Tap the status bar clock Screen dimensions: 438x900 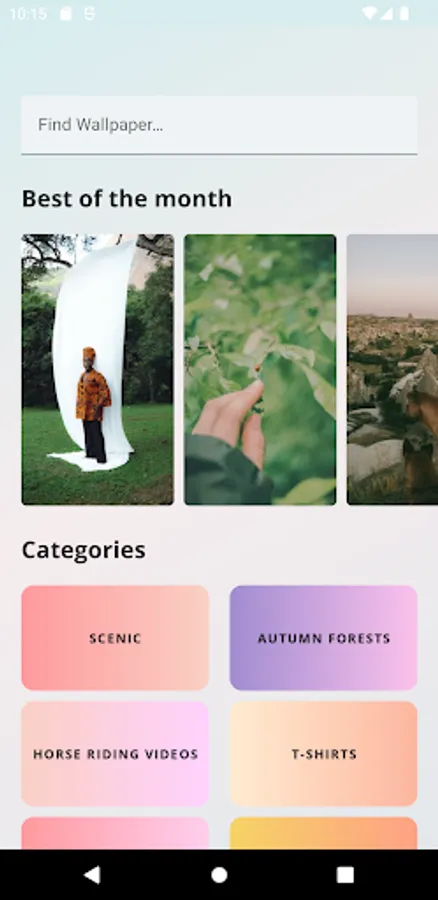(x=28, y=14)
